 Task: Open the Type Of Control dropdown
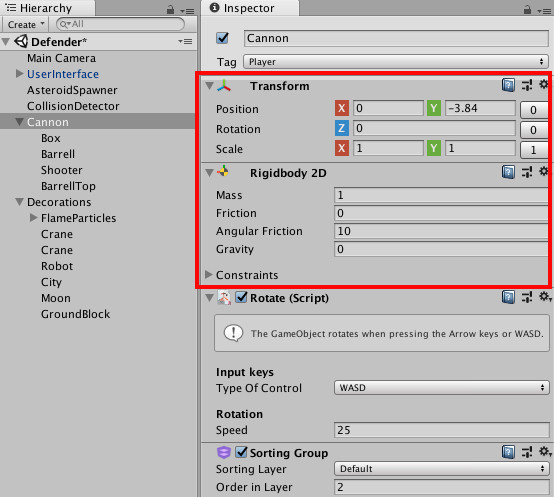tap(442, 387)
